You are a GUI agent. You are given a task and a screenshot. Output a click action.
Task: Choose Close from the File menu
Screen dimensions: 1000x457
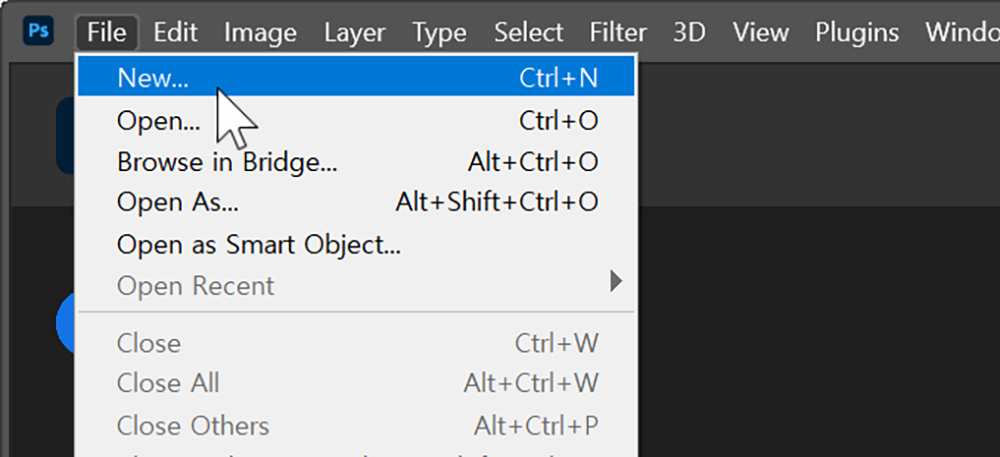click(x=356, y=343)
